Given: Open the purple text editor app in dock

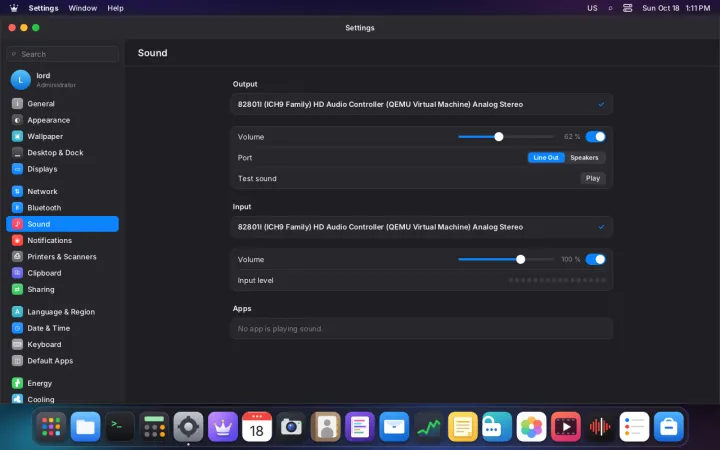Looking at the screenshot, I should 360,427.
